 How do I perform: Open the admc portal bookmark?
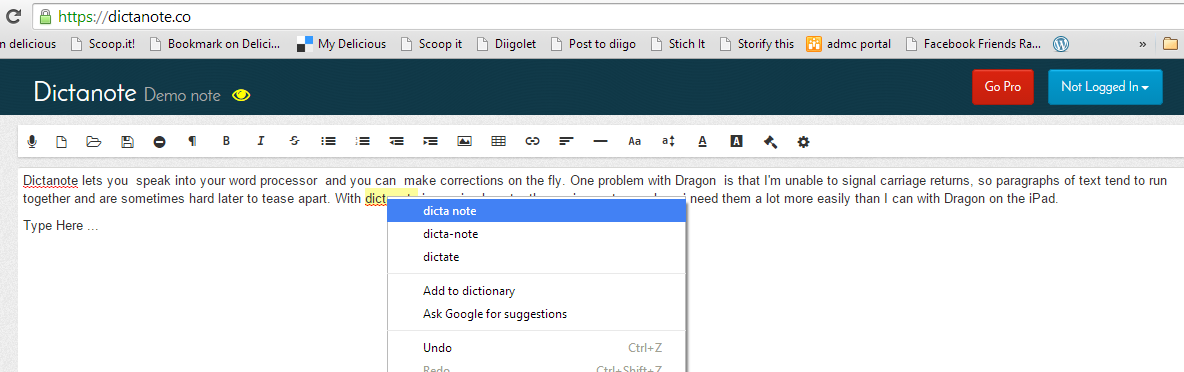(x=849, y=44)
